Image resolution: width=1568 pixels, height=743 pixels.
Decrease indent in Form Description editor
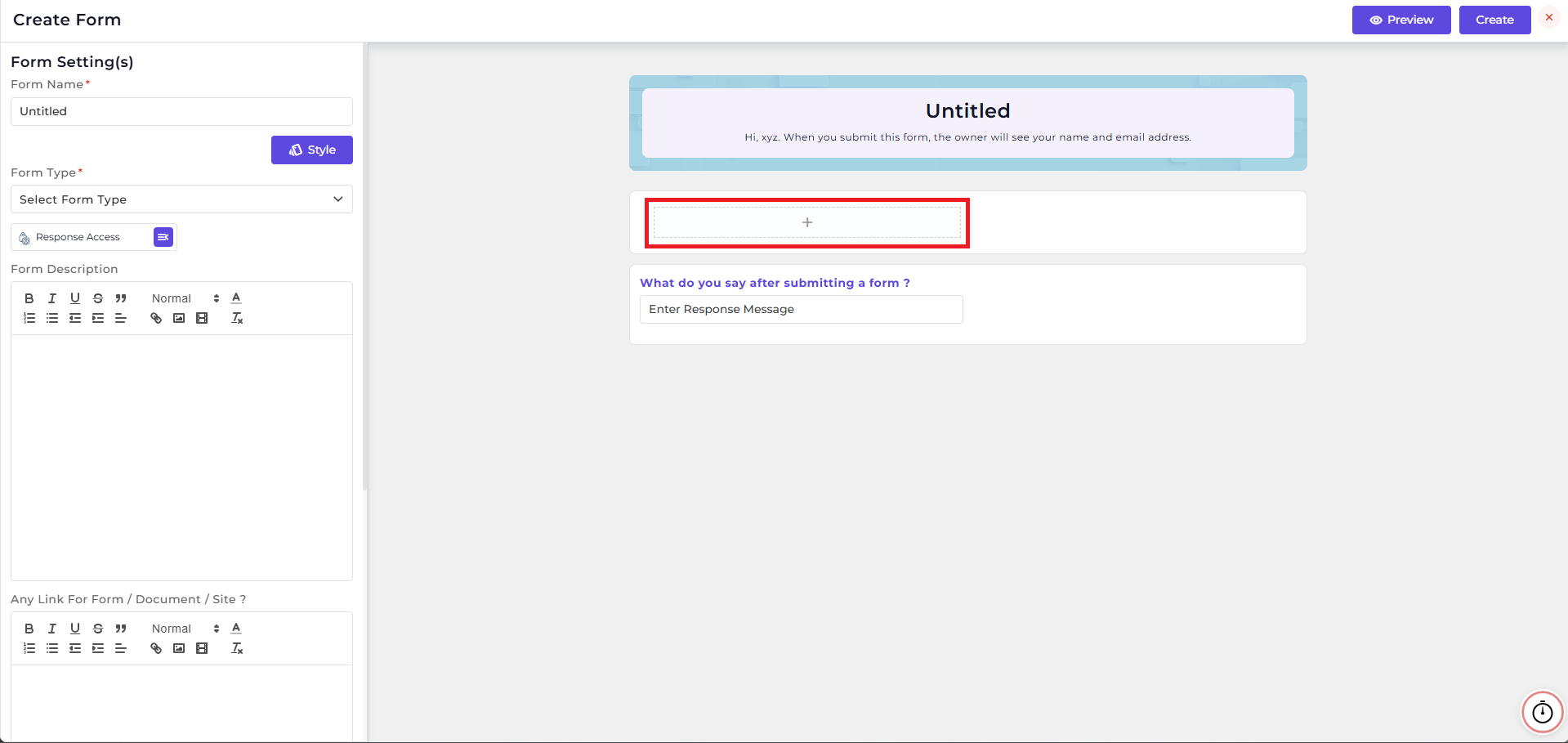[x=75, y=318]
